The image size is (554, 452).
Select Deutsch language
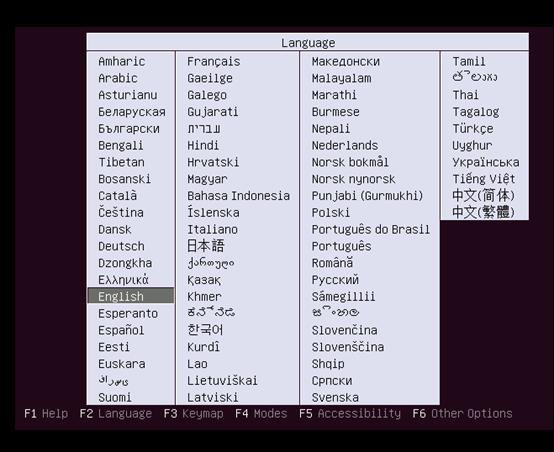click(x=121, y=246)
